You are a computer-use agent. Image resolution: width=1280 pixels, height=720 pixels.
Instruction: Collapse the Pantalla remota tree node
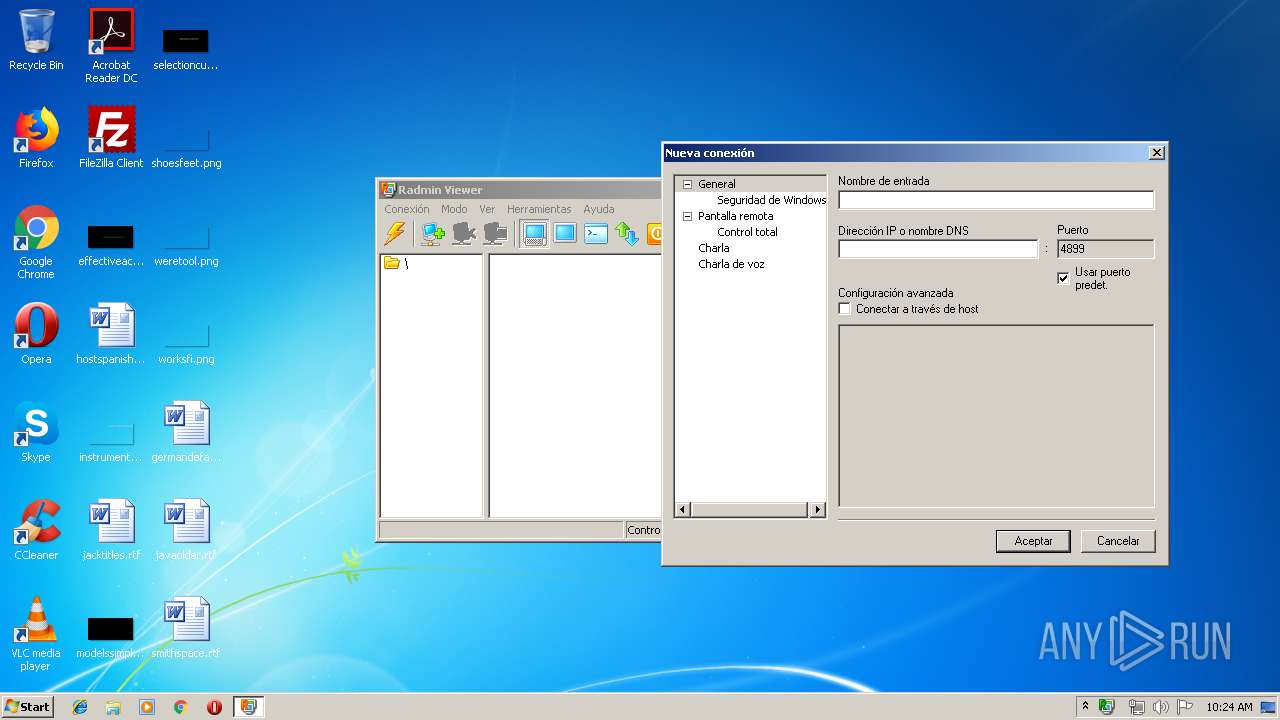pyautogui.click(x=687, y=216)
